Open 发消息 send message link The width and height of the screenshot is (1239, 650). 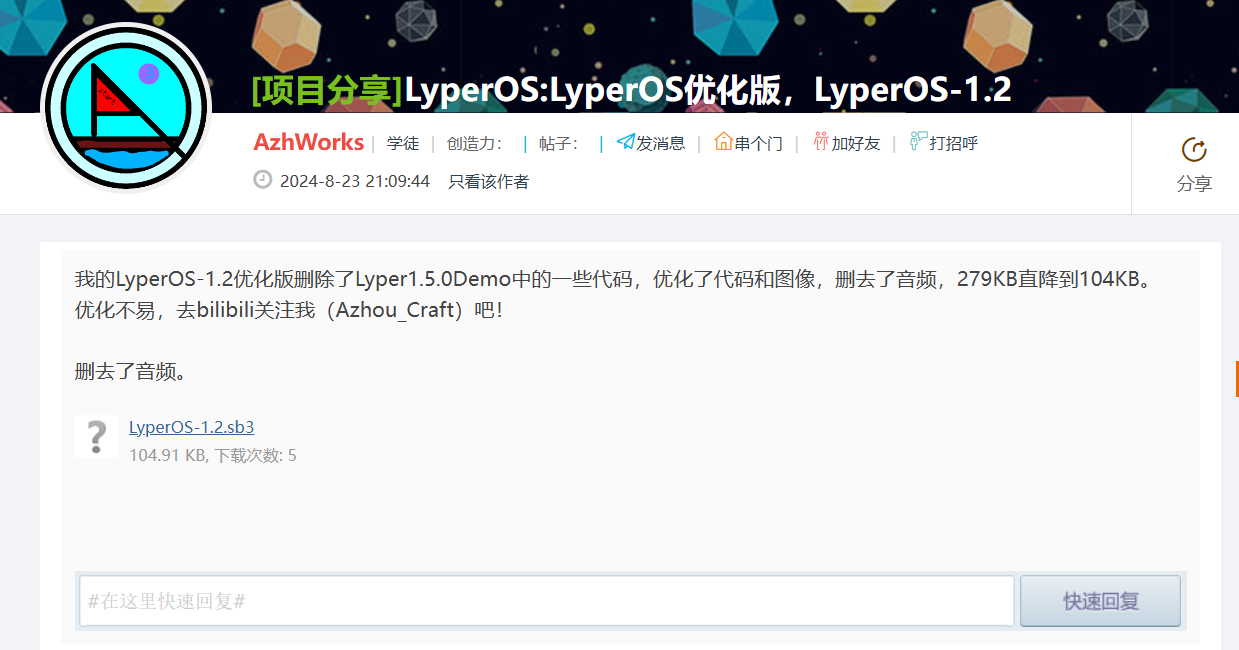[661, 143]
